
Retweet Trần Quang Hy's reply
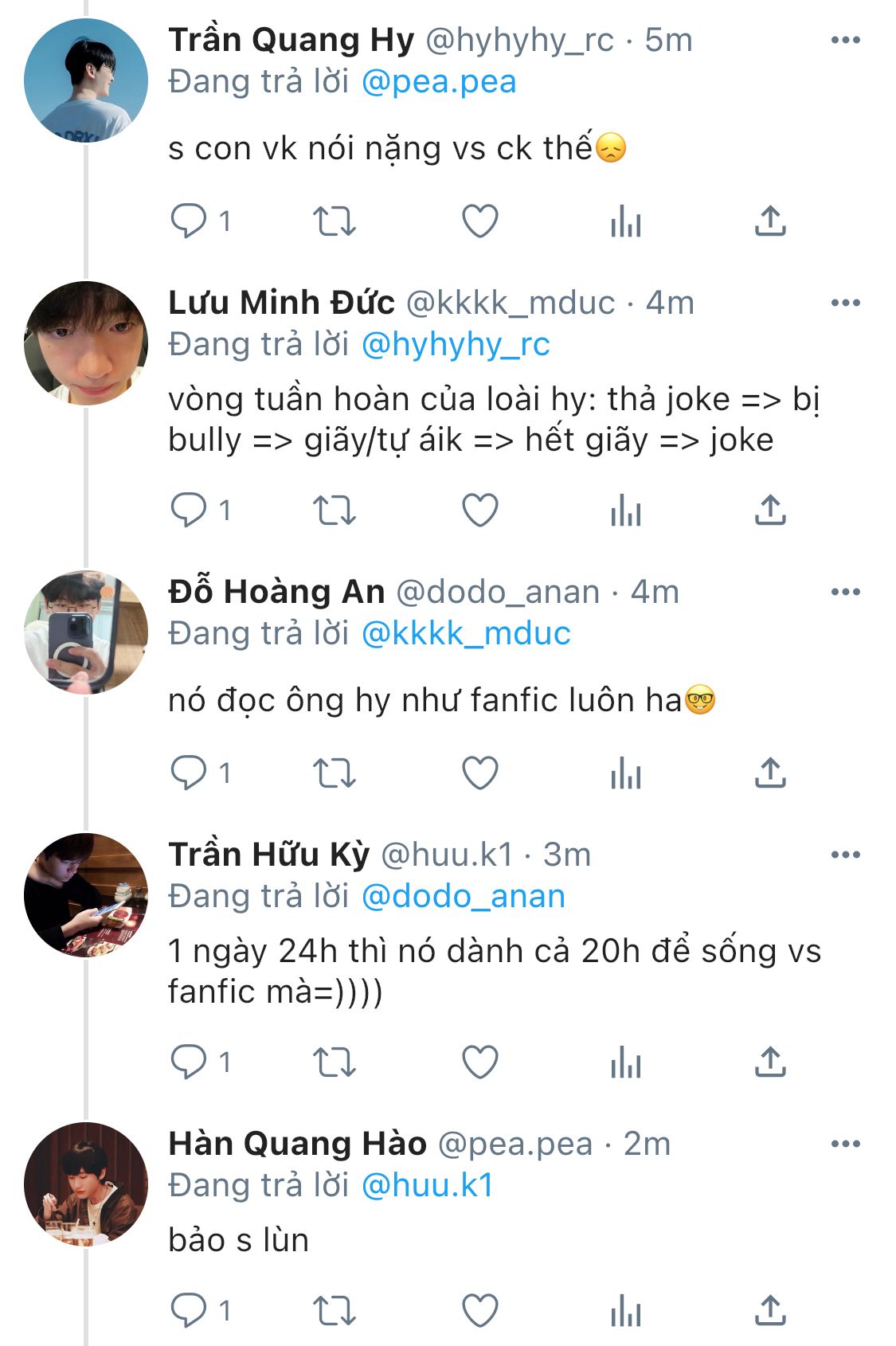click(x=334, y=221)
